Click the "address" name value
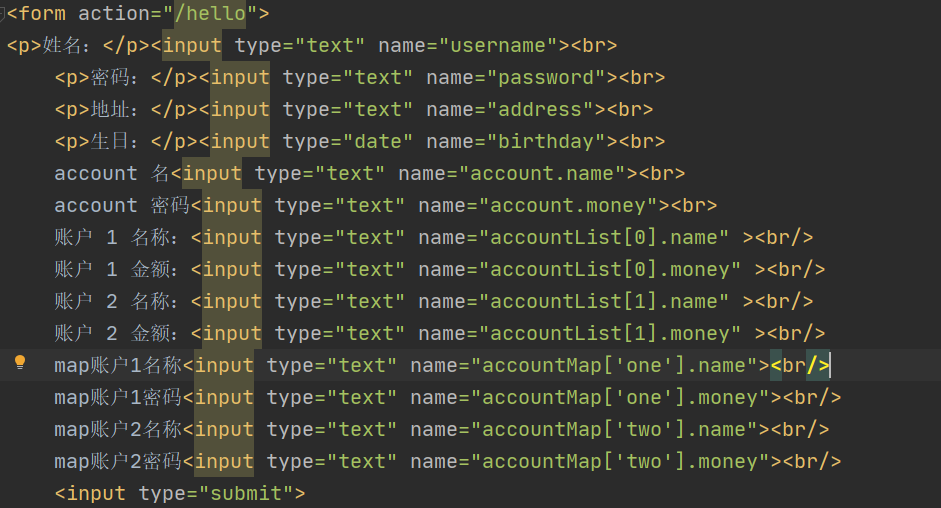The image size is (941, 508). point(540,109)
